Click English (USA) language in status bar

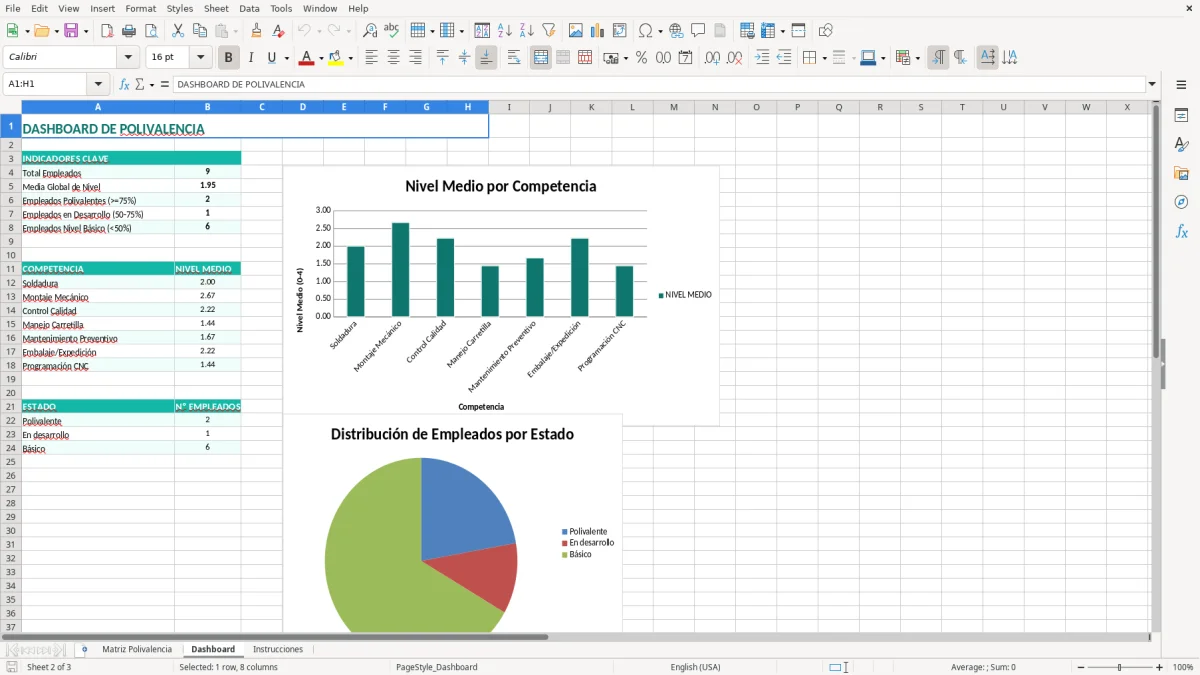tap(695, 667)
